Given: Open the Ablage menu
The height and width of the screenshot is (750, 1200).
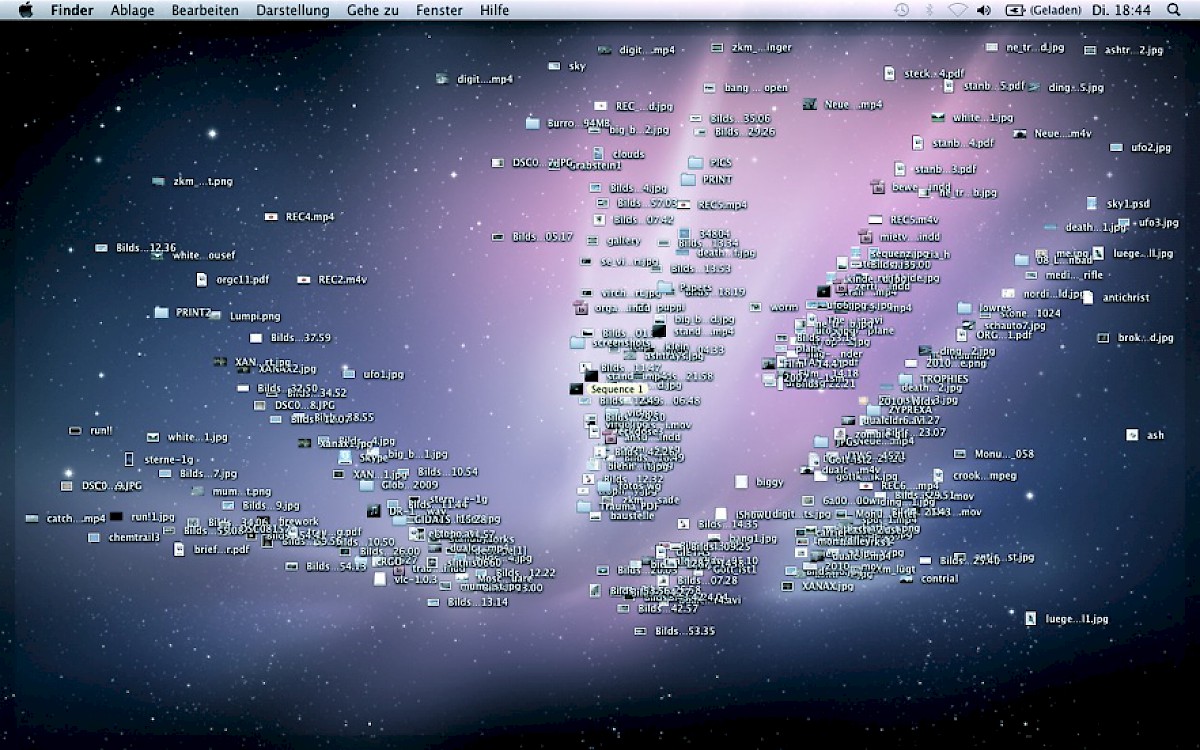Looking at the screenshot, I should coord(132,10).
